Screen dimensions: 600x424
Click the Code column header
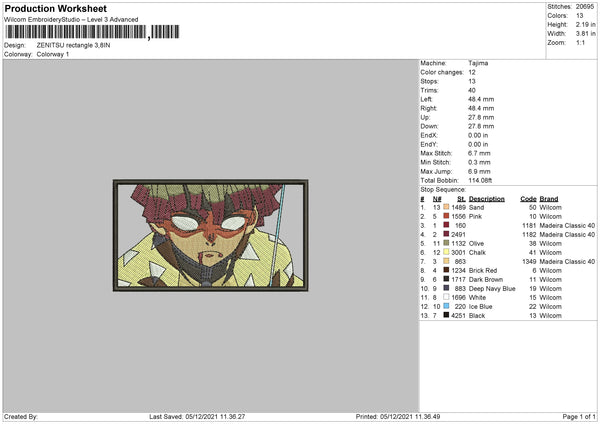coord(528,199)
